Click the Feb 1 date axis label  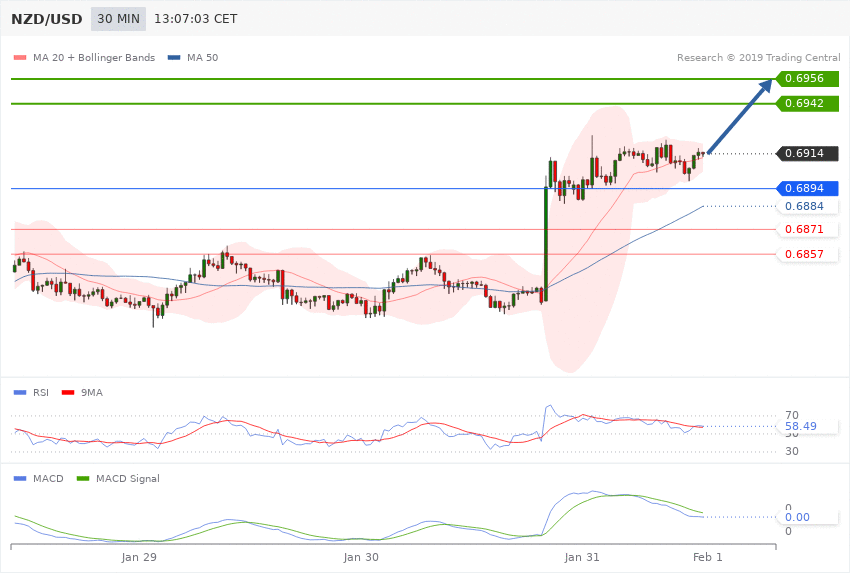click(x=707, y=557)
